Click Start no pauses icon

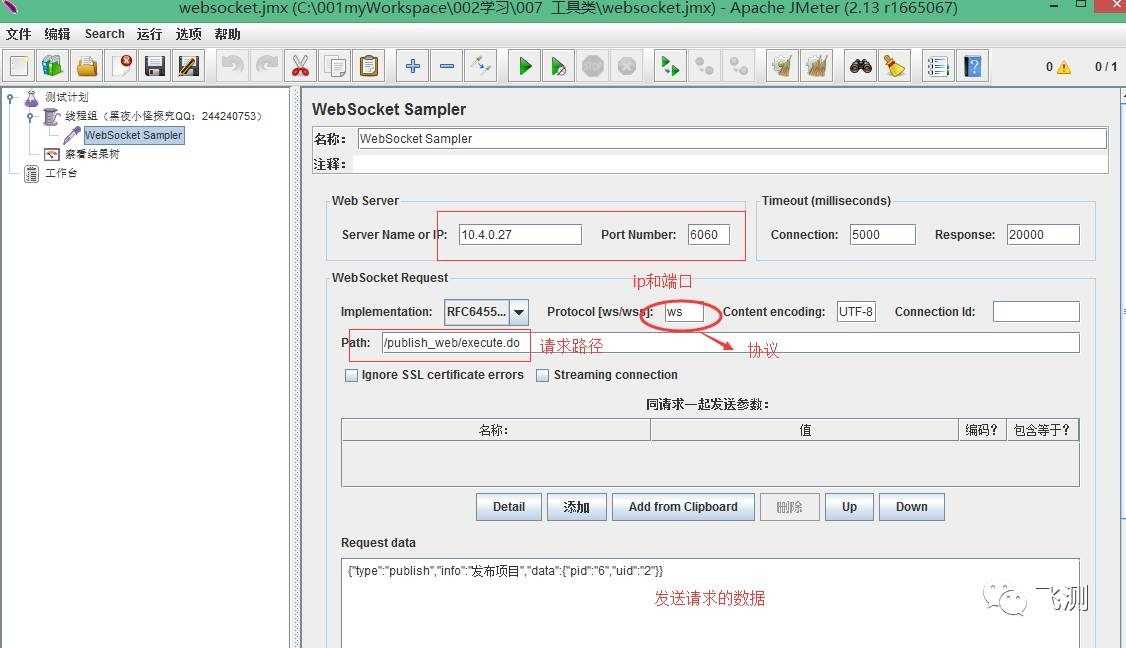pos(559,67)
